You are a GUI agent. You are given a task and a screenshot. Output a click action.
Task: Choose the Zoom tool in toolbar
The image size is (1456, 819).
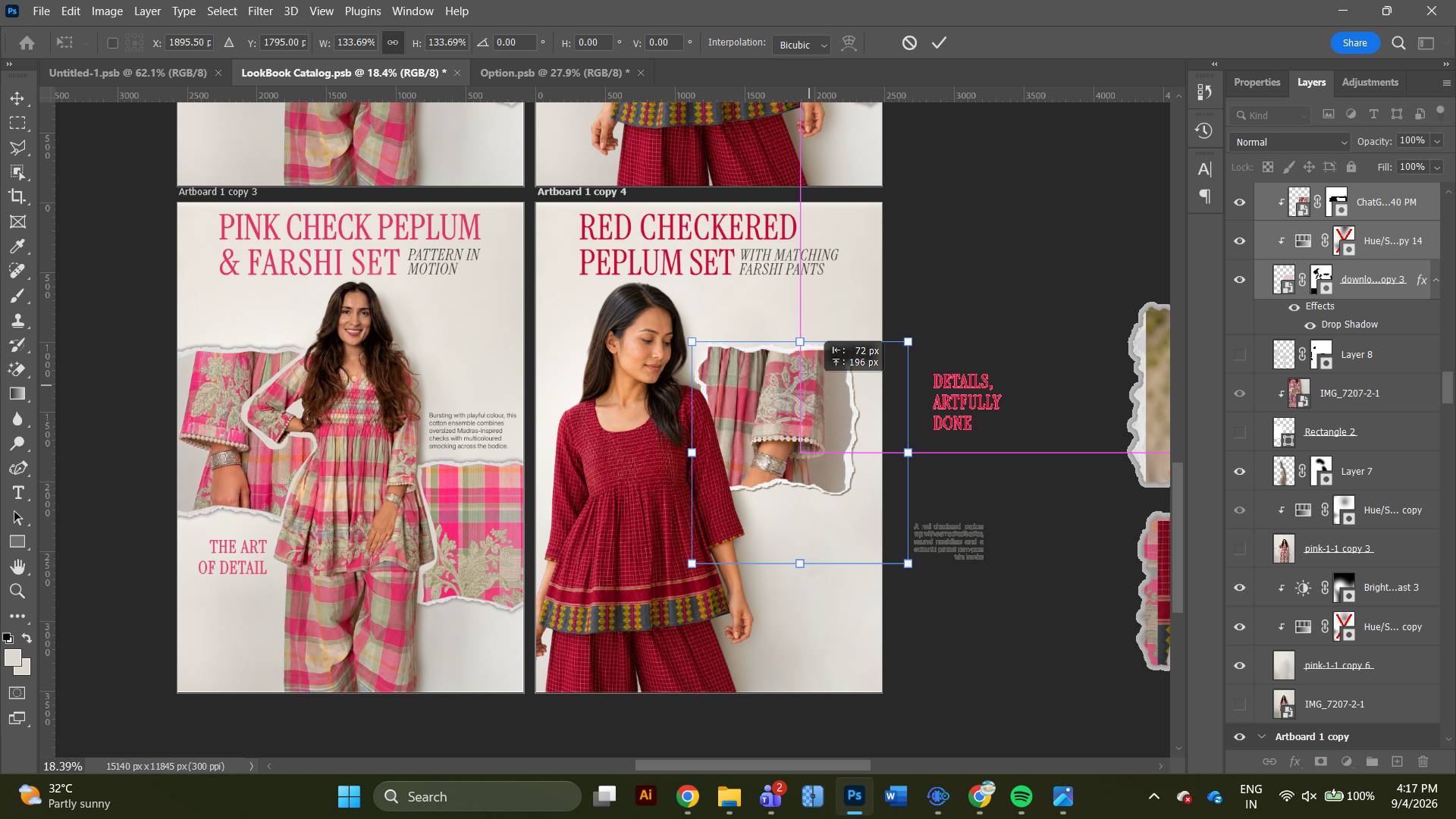[17, 591]
